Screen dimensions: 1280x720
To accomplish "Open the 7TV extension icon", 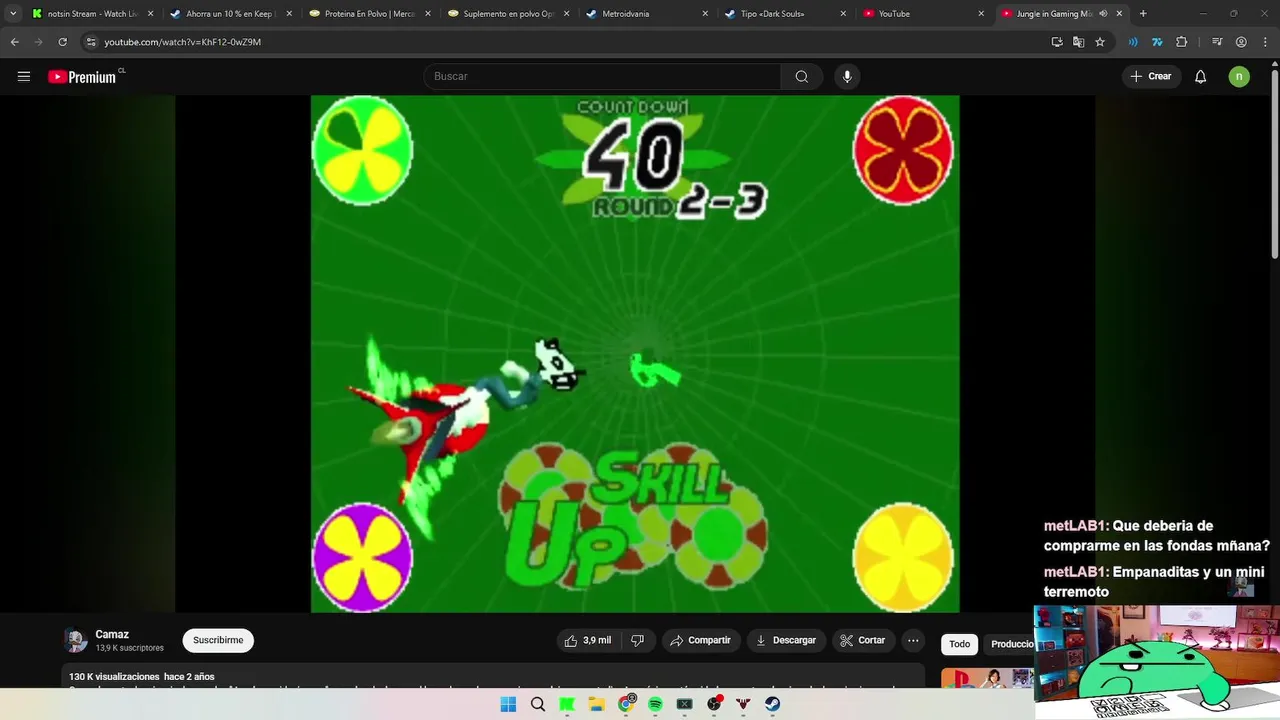I will 1157,42.
